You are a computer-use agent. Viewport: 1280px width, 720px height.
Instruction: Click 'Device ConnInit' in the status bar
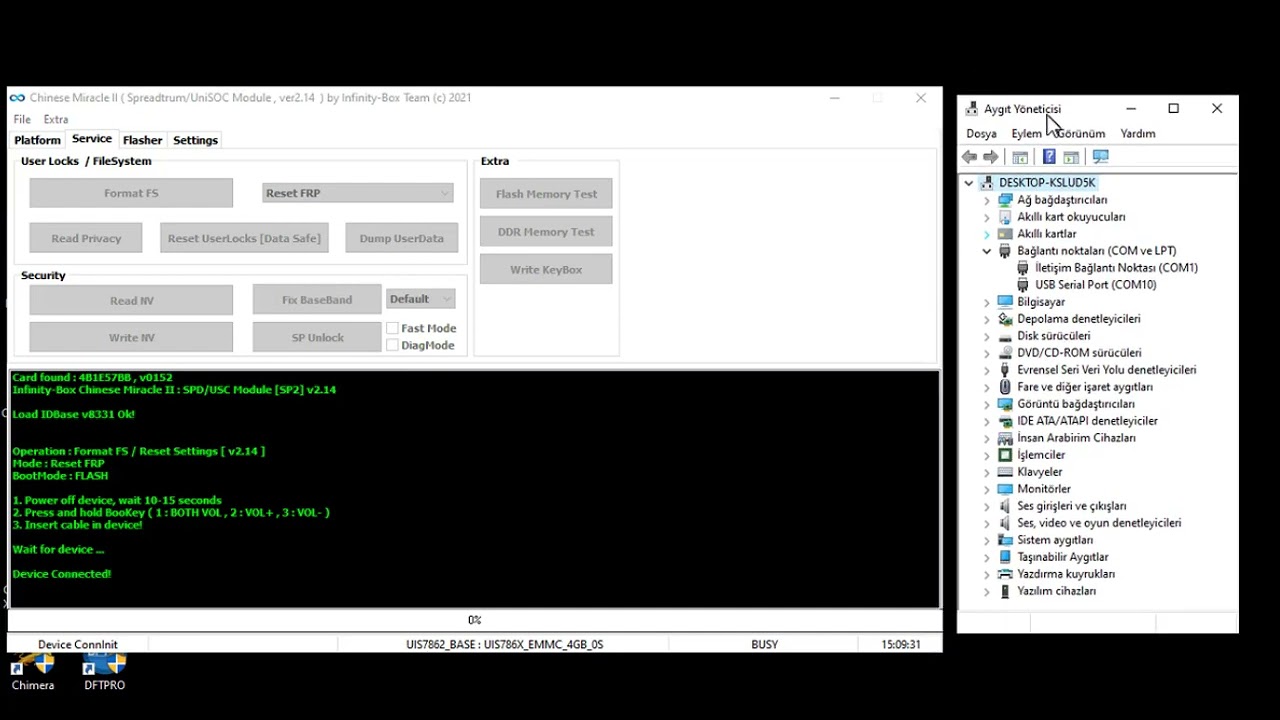coord(78,645)
